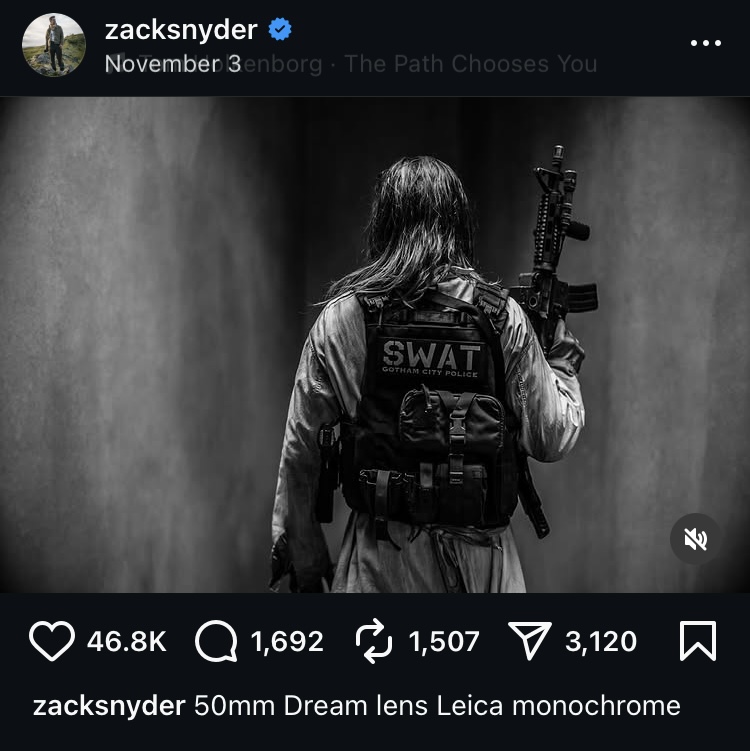Viewport: 750px width, 751px height.
Task: View the 1,507 reposts count
Action: coord(444,641)
